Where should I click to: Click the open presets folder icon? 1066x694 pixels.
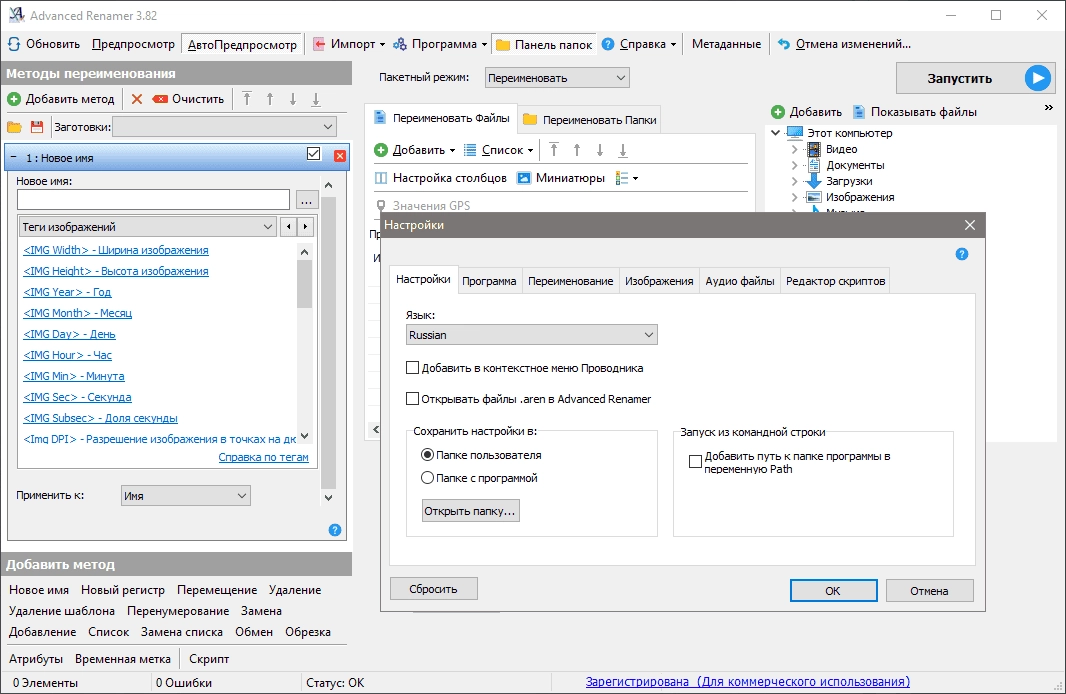point(14,127)
